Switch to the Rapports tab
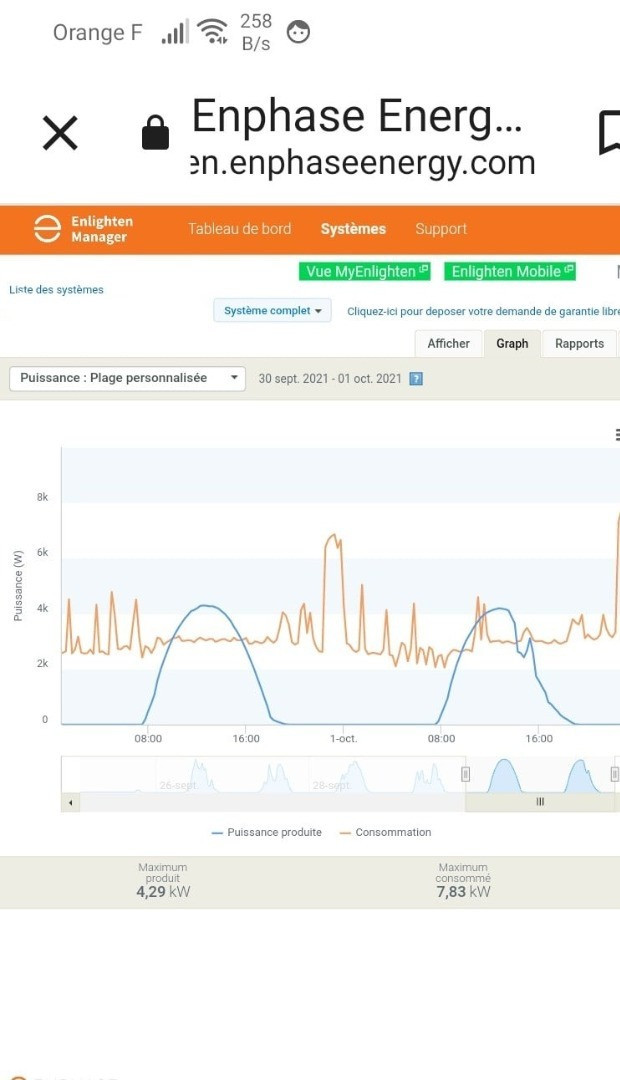The width and height of the screenshot is (620, 1080). (579, 343)
